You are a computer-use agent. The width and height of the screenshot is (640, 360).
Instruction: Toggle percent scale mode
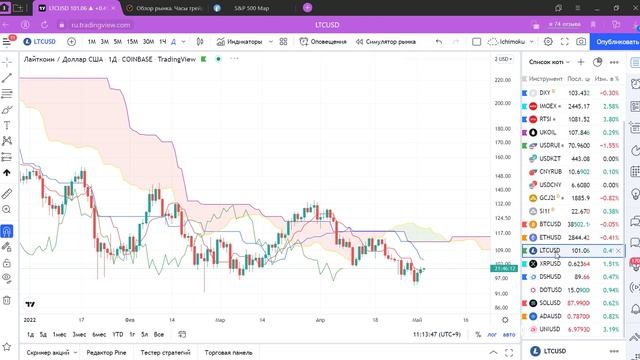point(478,334)
